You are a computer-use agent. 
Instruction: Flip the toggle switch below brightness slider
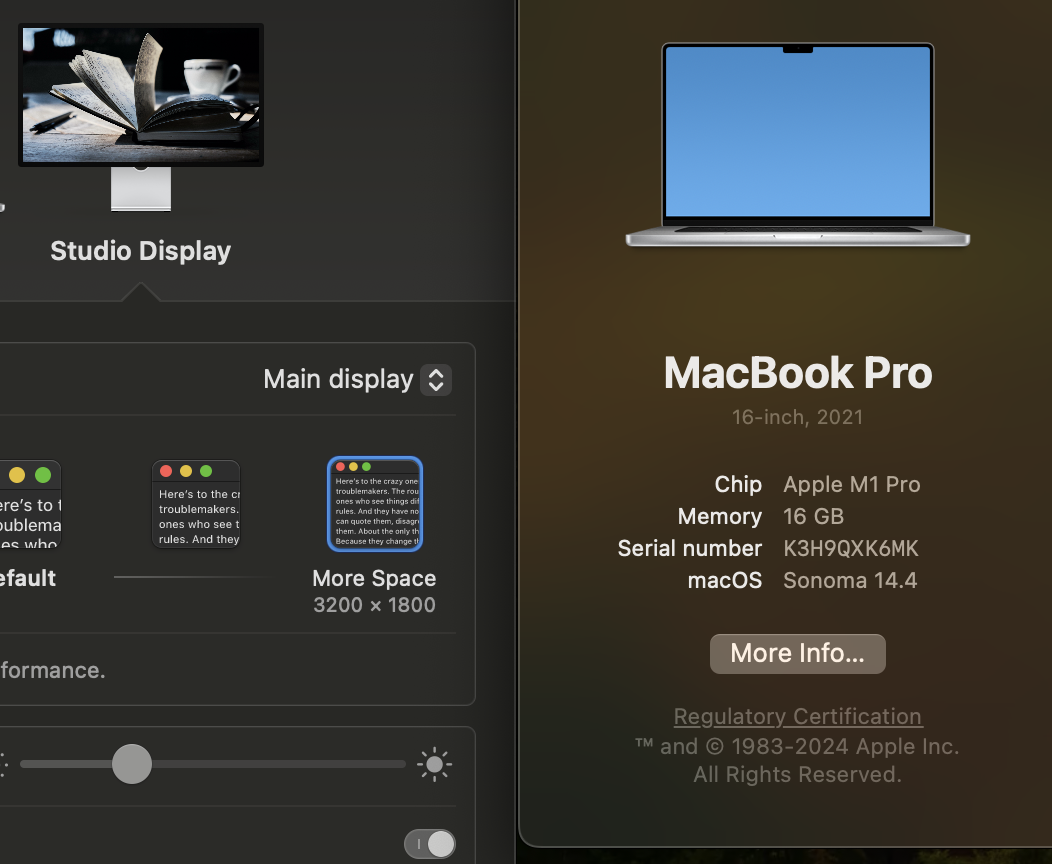click(430, 844)
